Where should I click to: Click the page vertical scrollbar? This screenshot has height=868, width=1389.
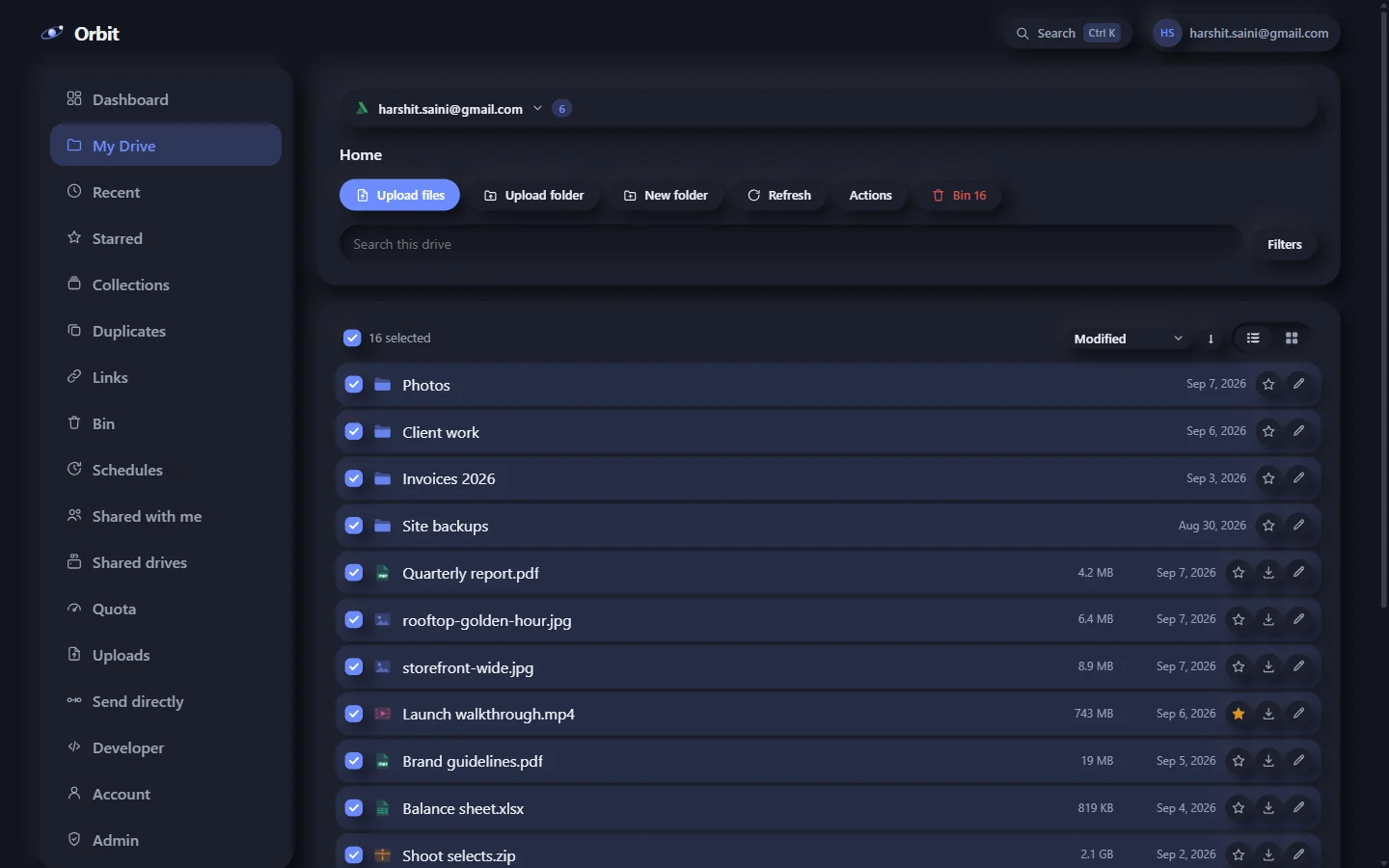click(1383, 309)
